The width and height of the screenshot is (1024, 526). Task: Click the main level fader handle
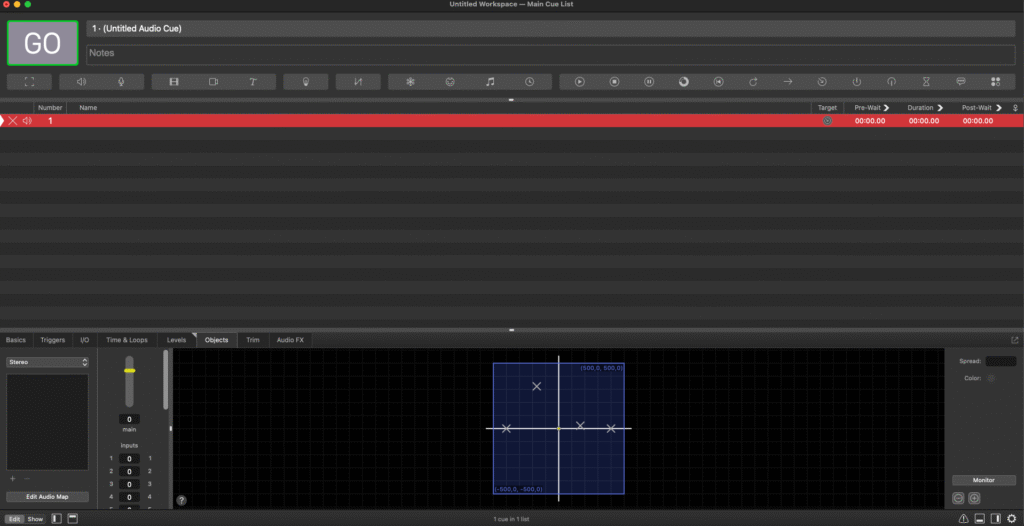tap(129, 371)
